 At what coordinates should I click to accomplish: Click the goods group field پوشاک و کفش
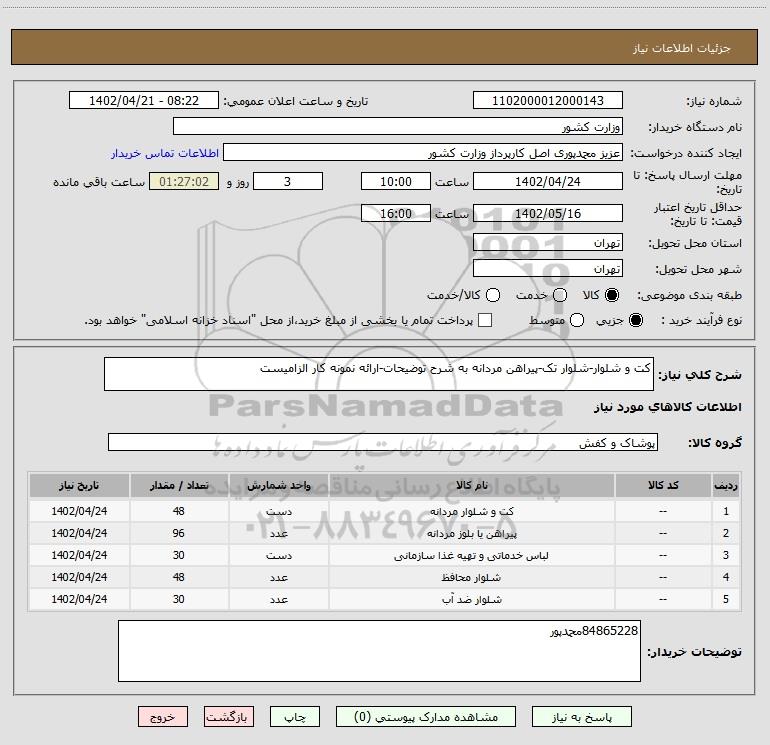[383, 442]
